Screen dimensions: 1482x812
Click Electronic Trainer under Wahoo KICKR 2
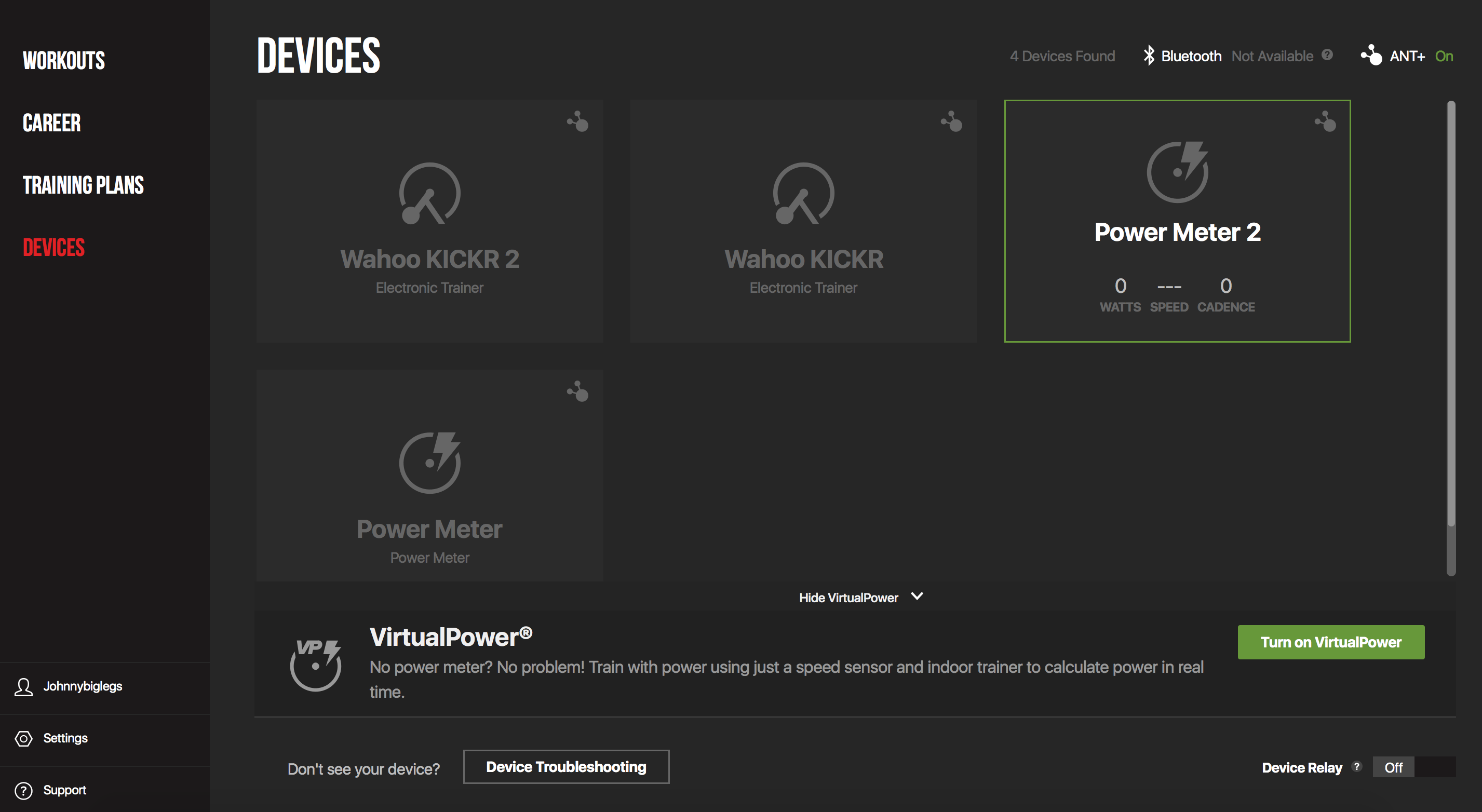(430, 288)
